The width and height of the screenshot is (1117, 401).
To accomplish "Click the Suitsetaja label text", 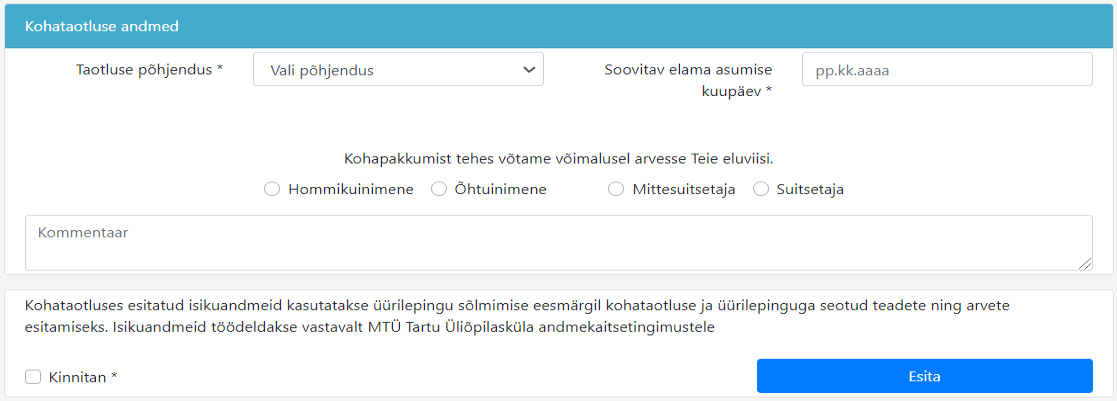I will pyautogui.click(x=810, y=189).
